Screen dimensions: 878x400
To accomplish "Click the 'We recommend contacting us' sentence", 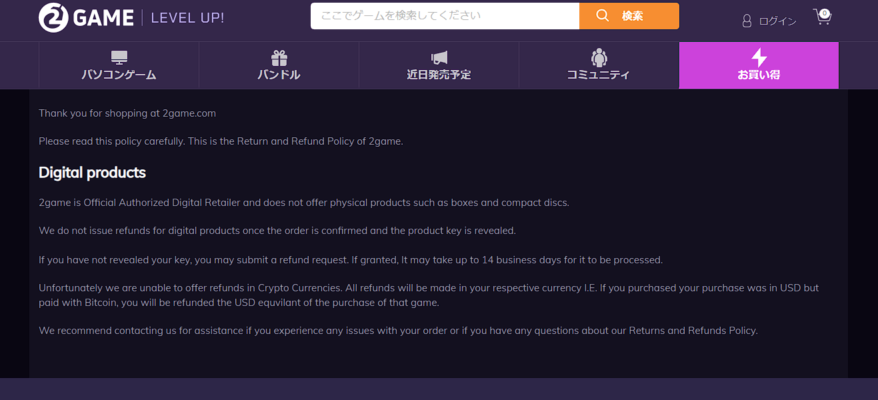I will (398, 331).
